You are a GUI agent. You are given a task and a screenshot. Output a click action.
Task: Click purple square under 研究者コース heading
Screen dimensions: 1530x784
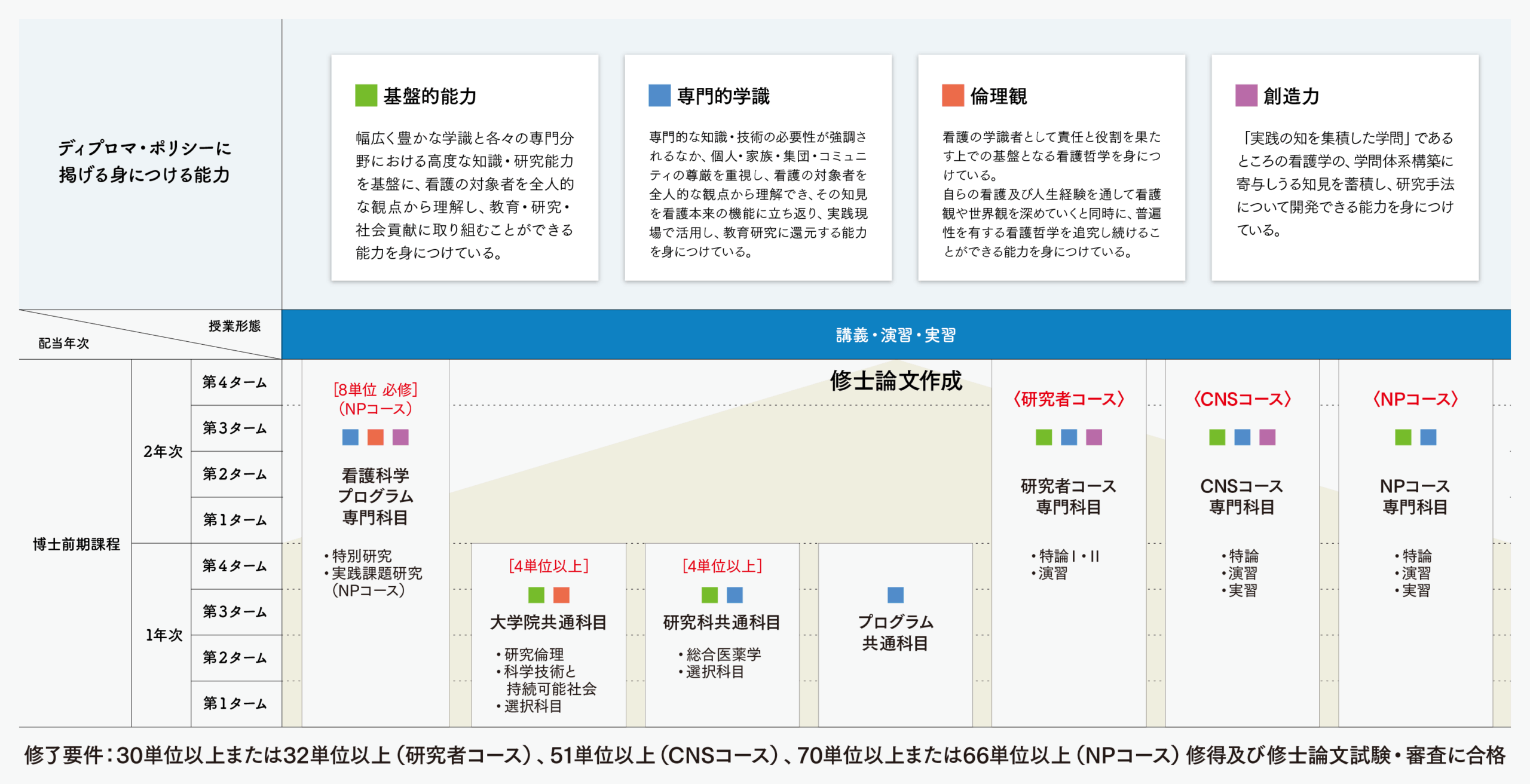[1094, 437]
